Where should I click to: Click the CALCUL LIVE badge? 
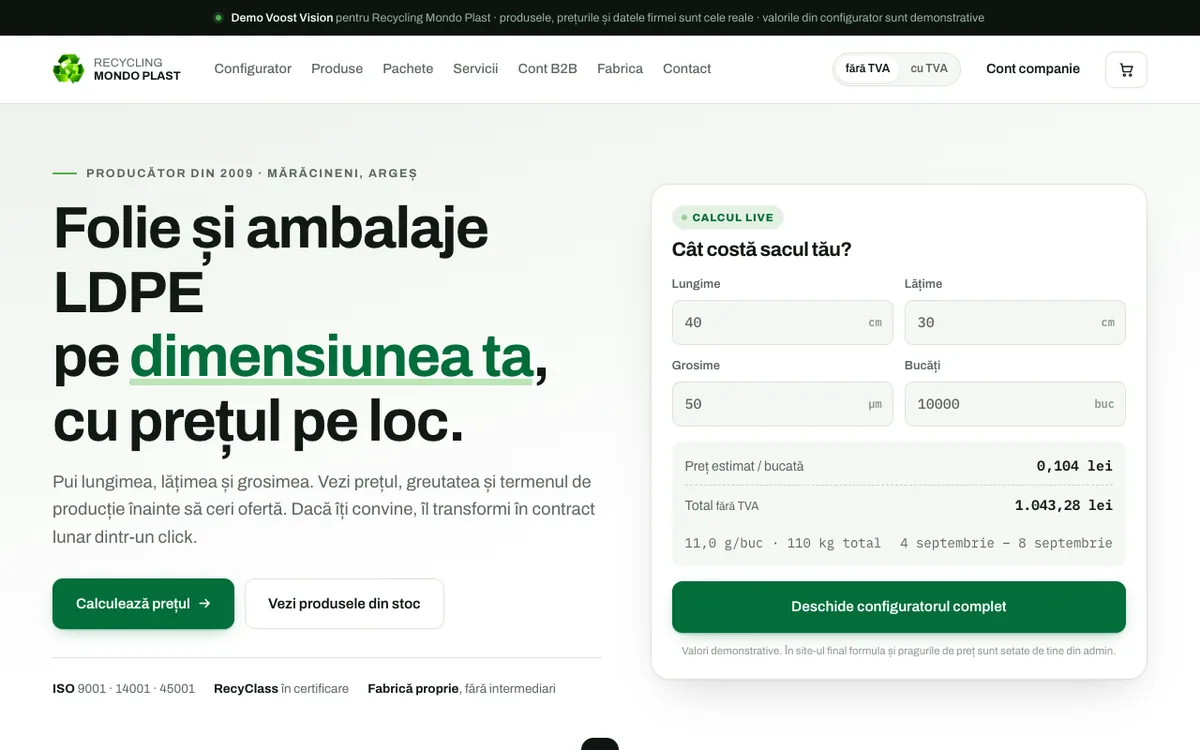point(727,218)
